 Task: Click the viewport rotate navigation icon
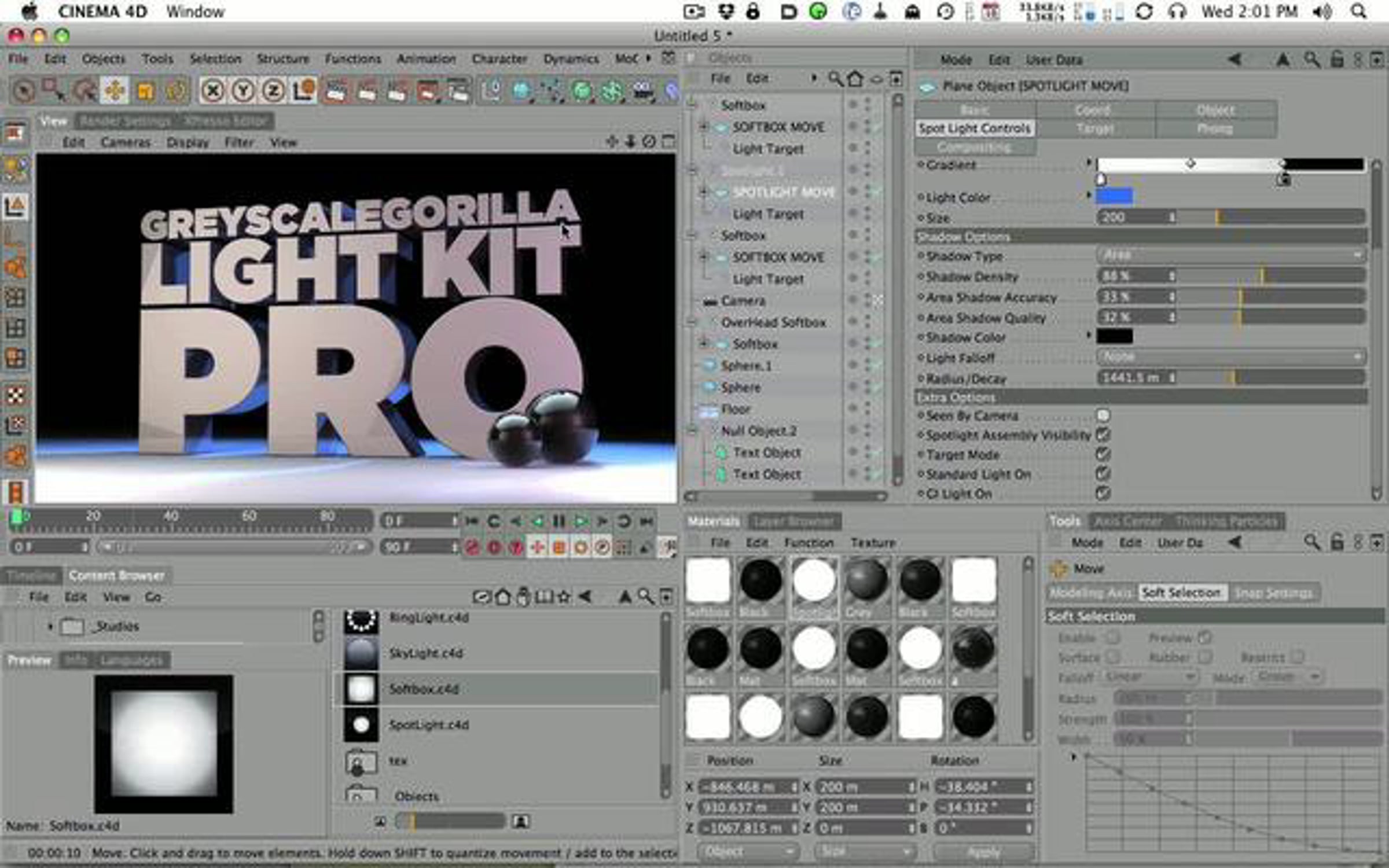coord(649,141)
